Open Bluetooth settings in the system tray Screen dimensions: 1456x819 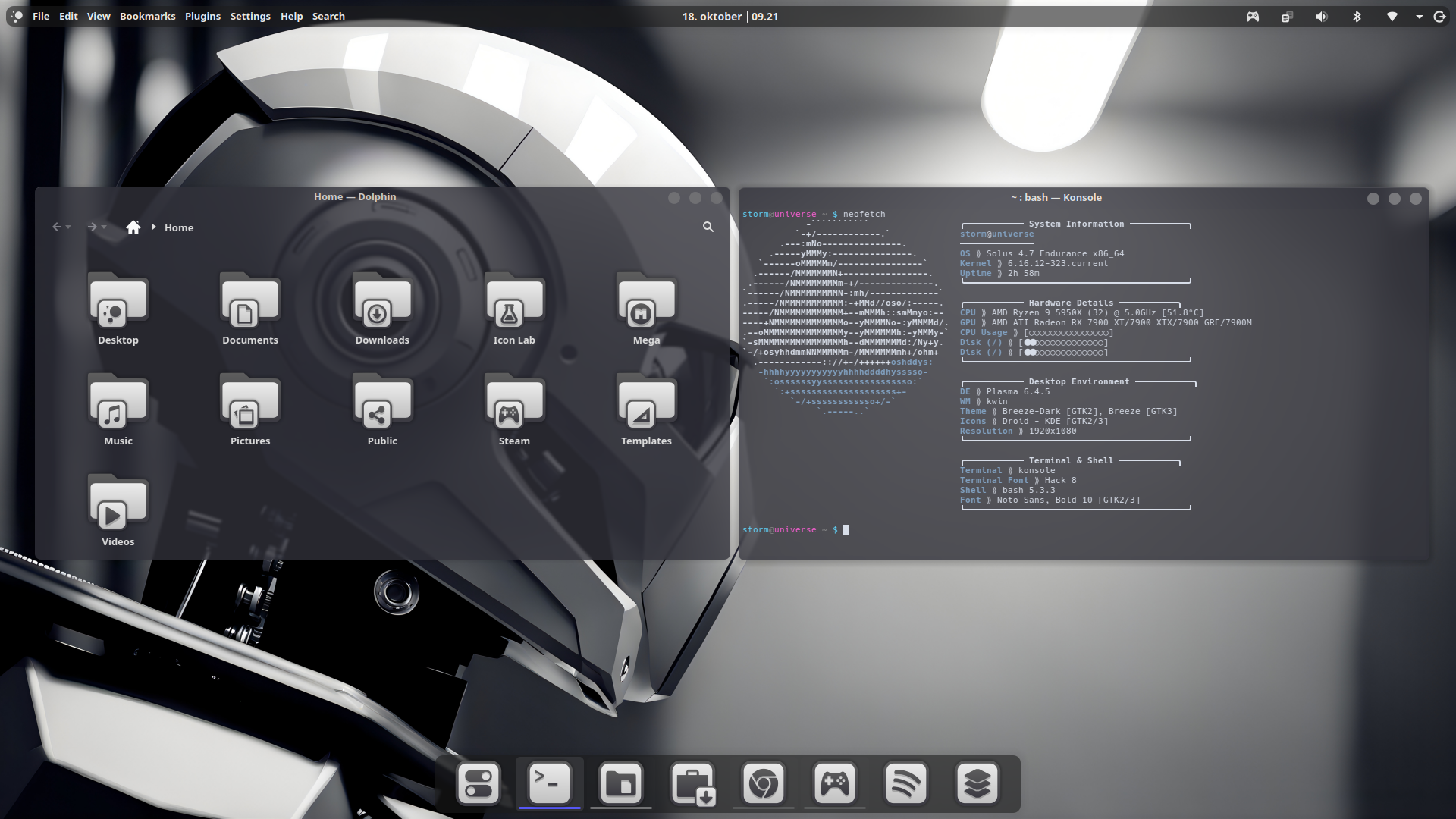pyautogui.click(x=1357, y=17)
